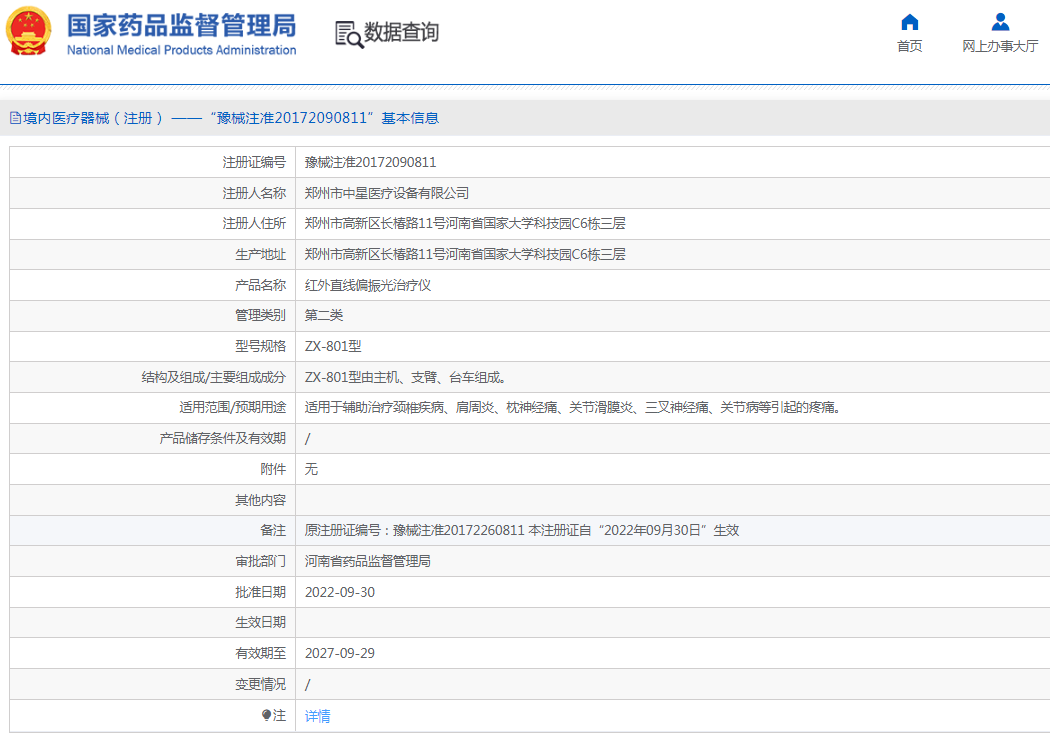Click the national emblem logo
The height and width of the screenshot is (737, 1050).
[28, 31]
